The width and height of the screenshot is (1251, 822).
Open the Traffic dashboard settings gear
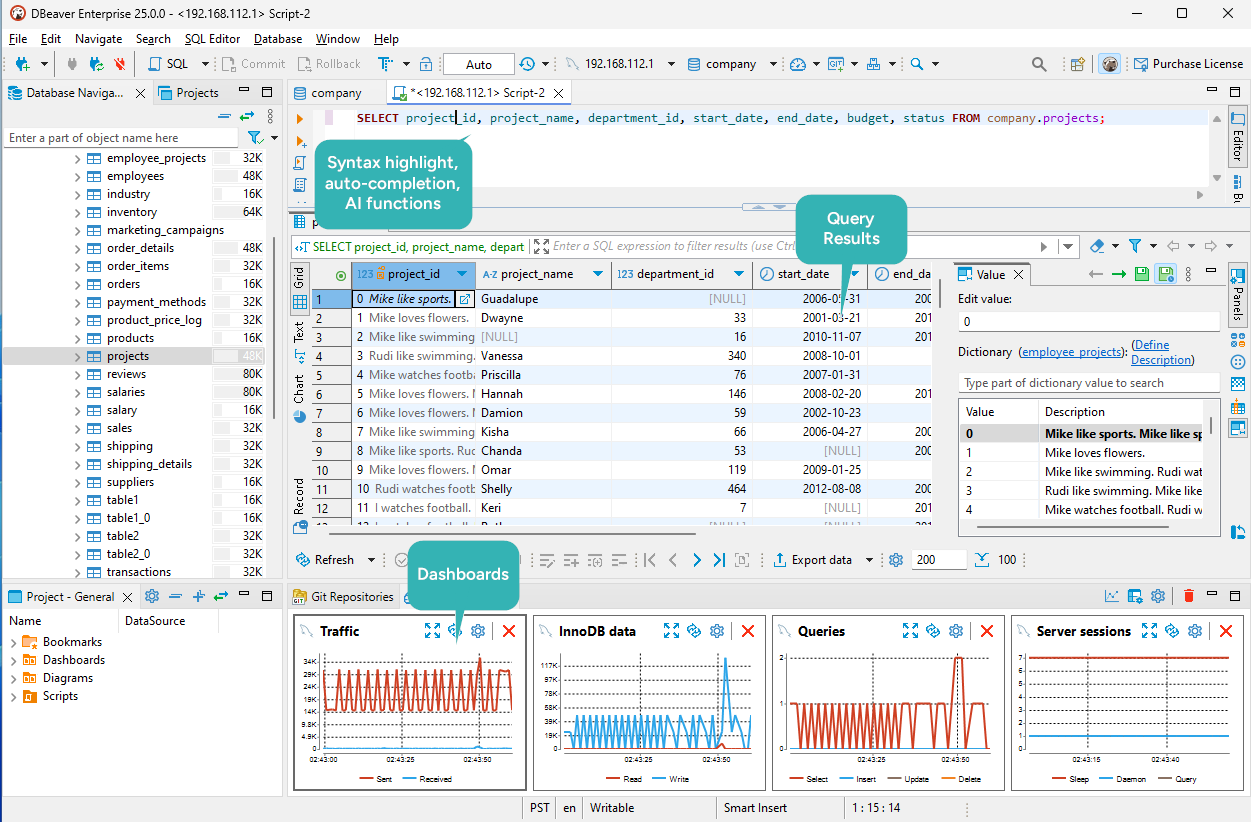478,631
